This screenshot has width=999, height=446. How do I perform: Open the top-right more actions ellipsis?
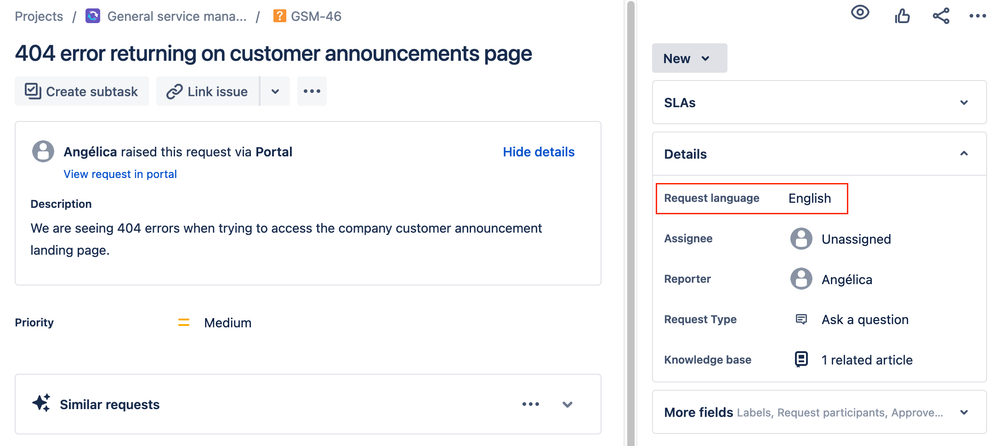977,16
